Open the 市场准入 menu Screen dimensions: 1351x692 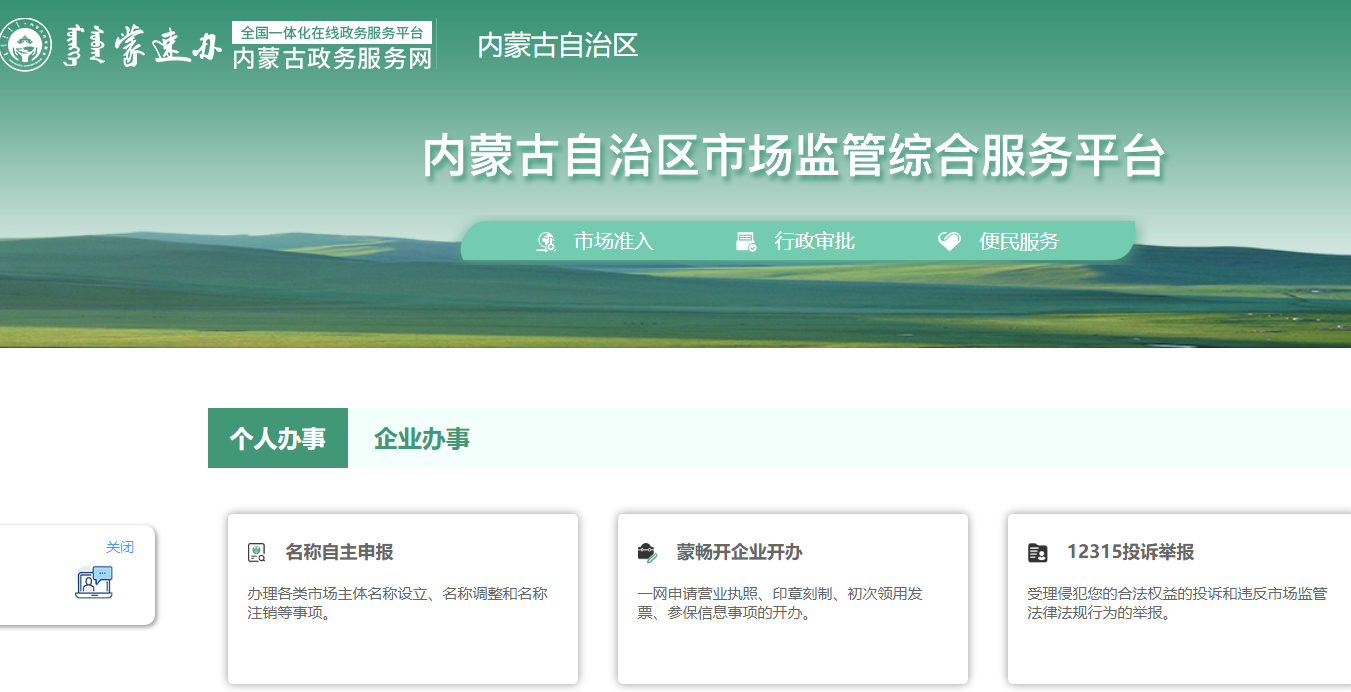[613, 241]
